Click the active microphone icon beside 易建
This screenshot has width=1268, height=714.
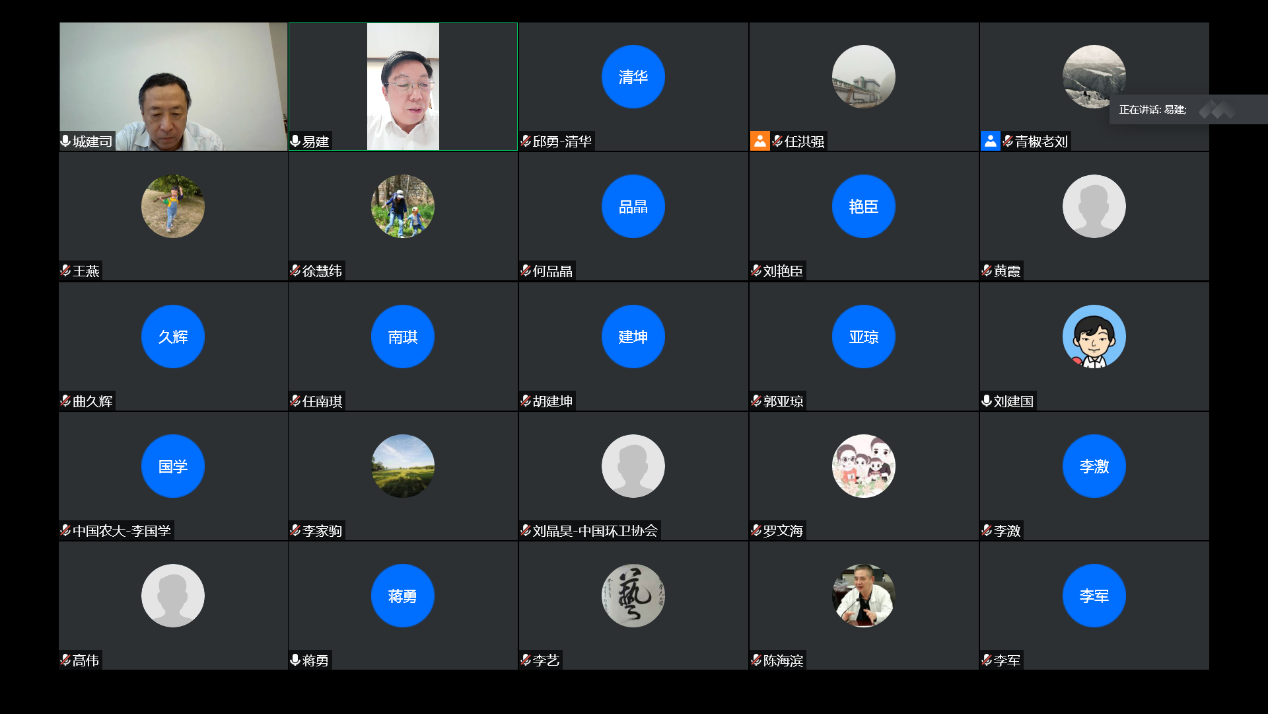click(x=296, y=141)
